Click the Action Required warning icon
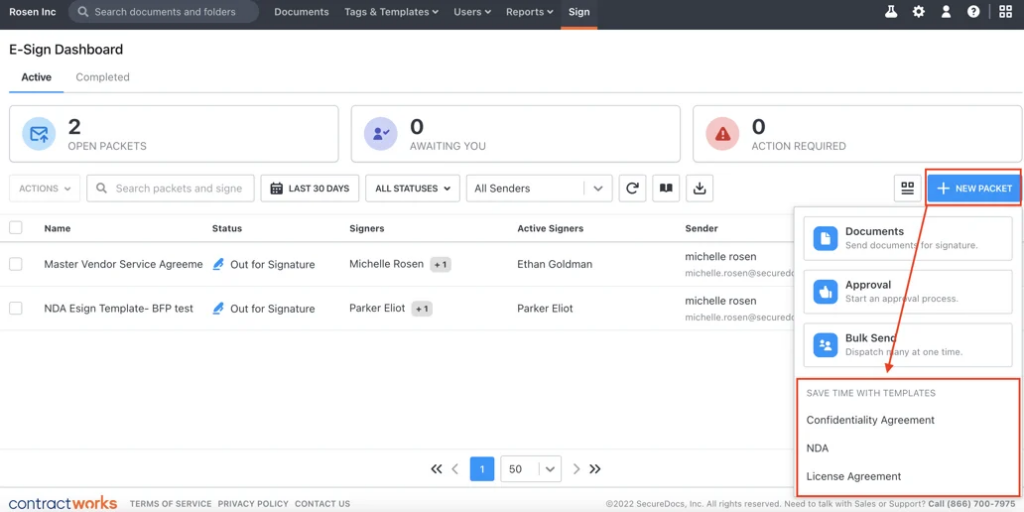 [x=722, y=134]
